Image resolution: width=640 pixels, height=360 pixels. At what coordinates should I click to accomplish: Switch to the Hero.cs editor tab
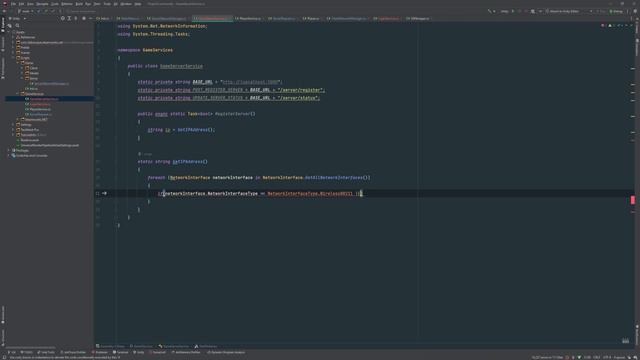[x=102, y=18]
